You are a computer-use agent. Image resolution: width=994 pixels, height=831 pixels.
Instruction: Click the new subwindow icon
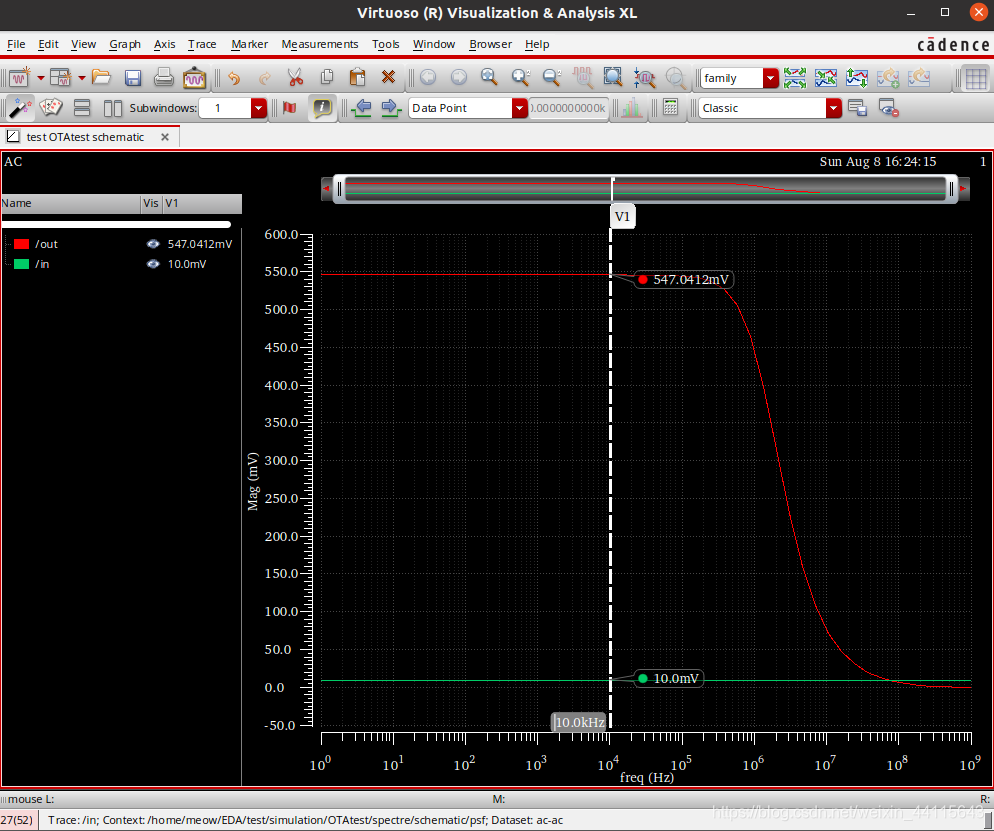click(61, 77)
